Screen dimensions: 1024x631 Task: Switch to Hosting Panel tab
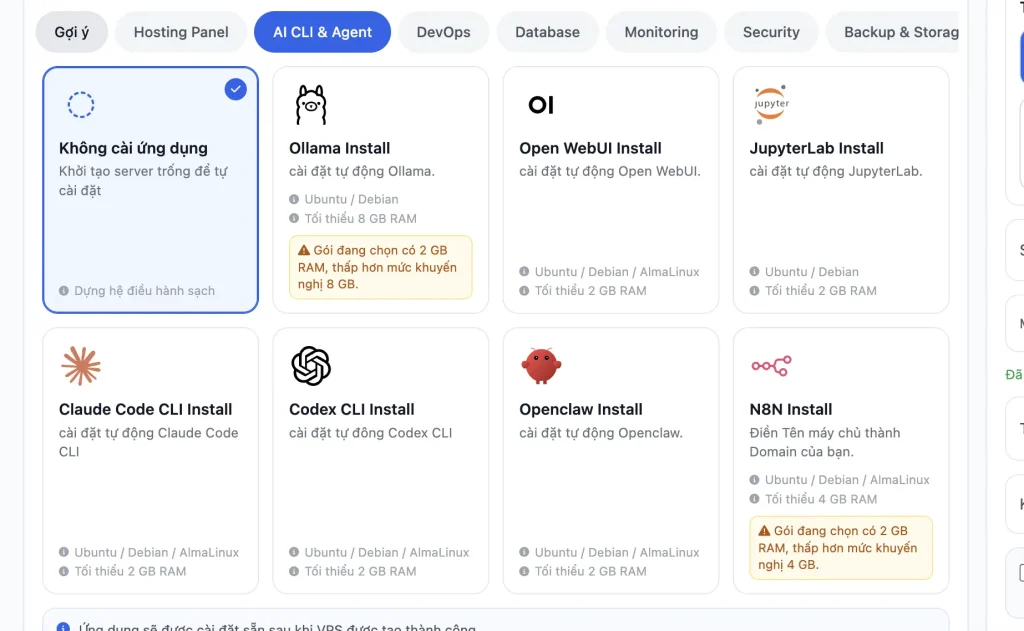181,32
